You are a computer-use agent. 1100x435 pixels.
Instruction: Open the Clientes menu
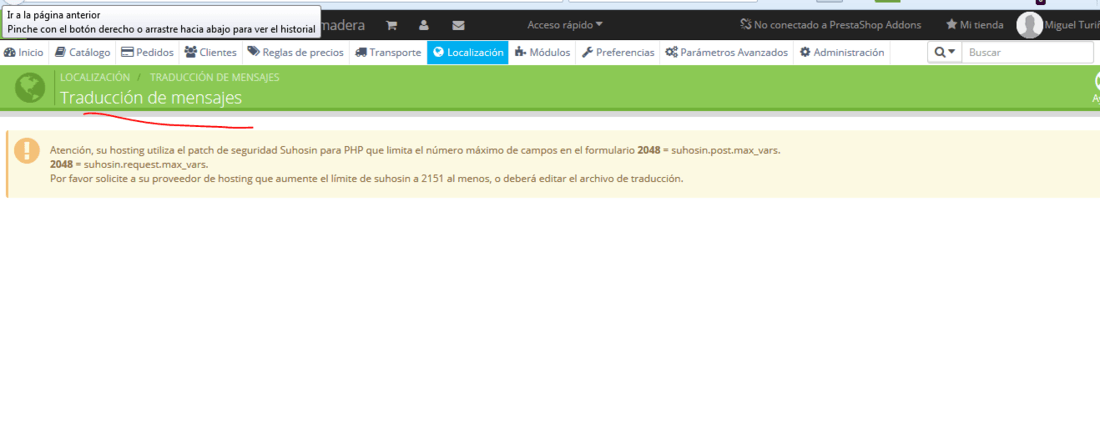tap(210, 52)
